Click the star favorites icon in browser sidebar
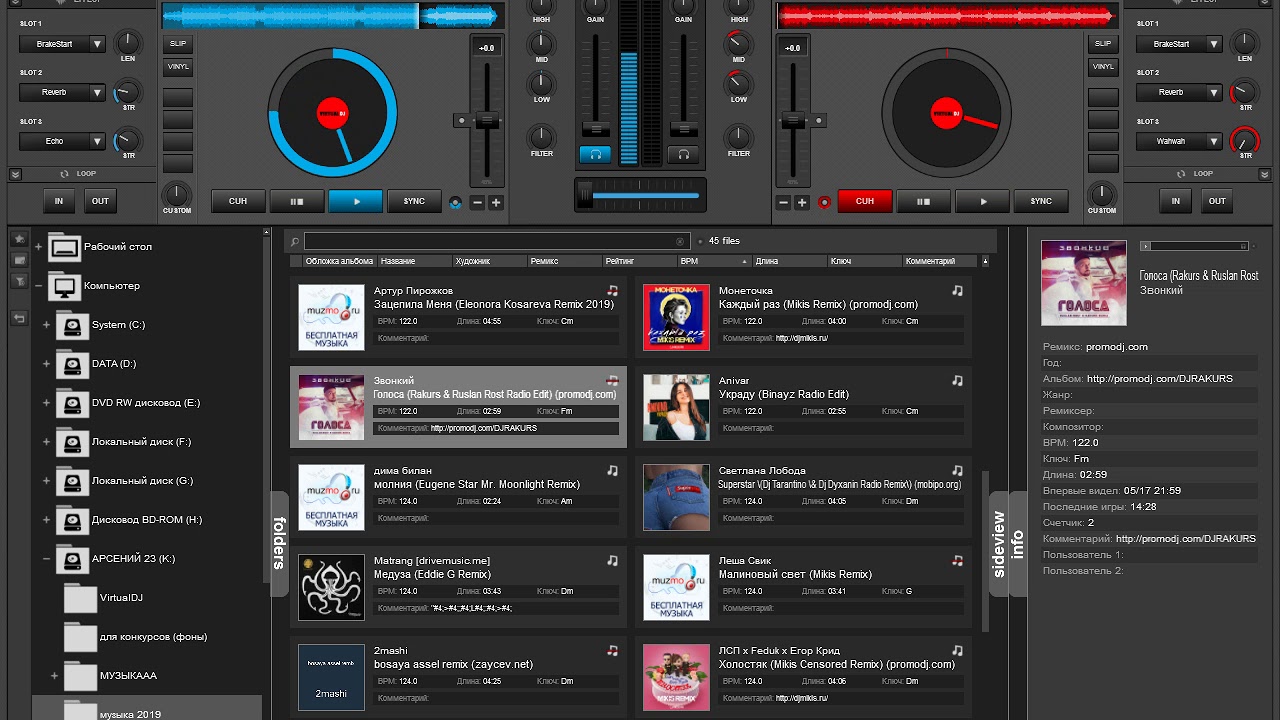 point(18,240)
